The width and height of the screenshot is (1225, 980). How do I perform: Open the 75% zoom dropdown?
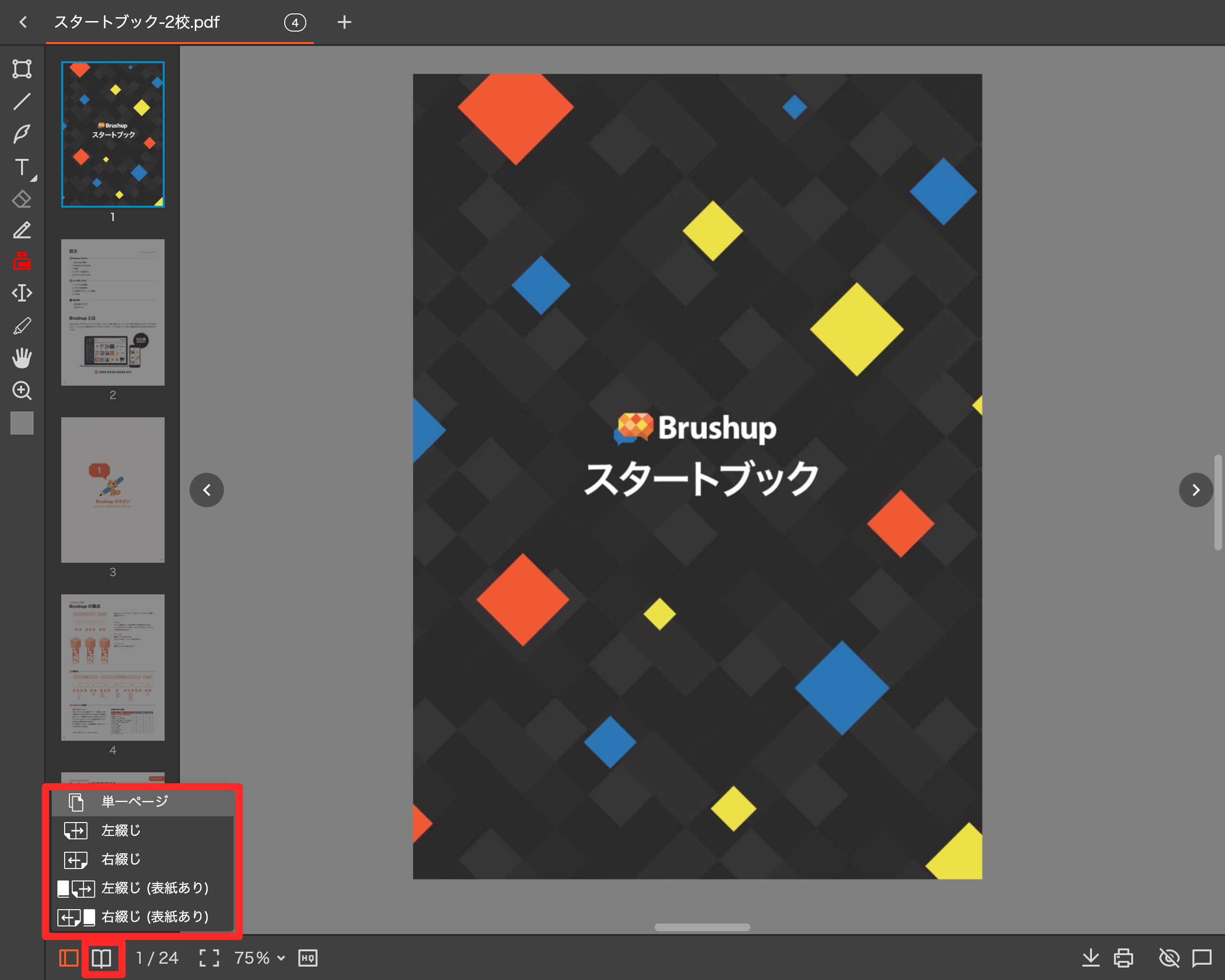coord(260,958)
